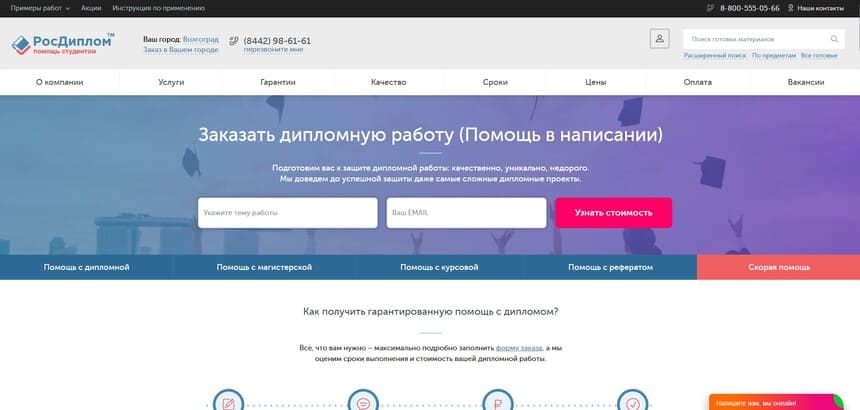Open the Все готовые link
The image size is (860, 410).
(x=819, y=56)
